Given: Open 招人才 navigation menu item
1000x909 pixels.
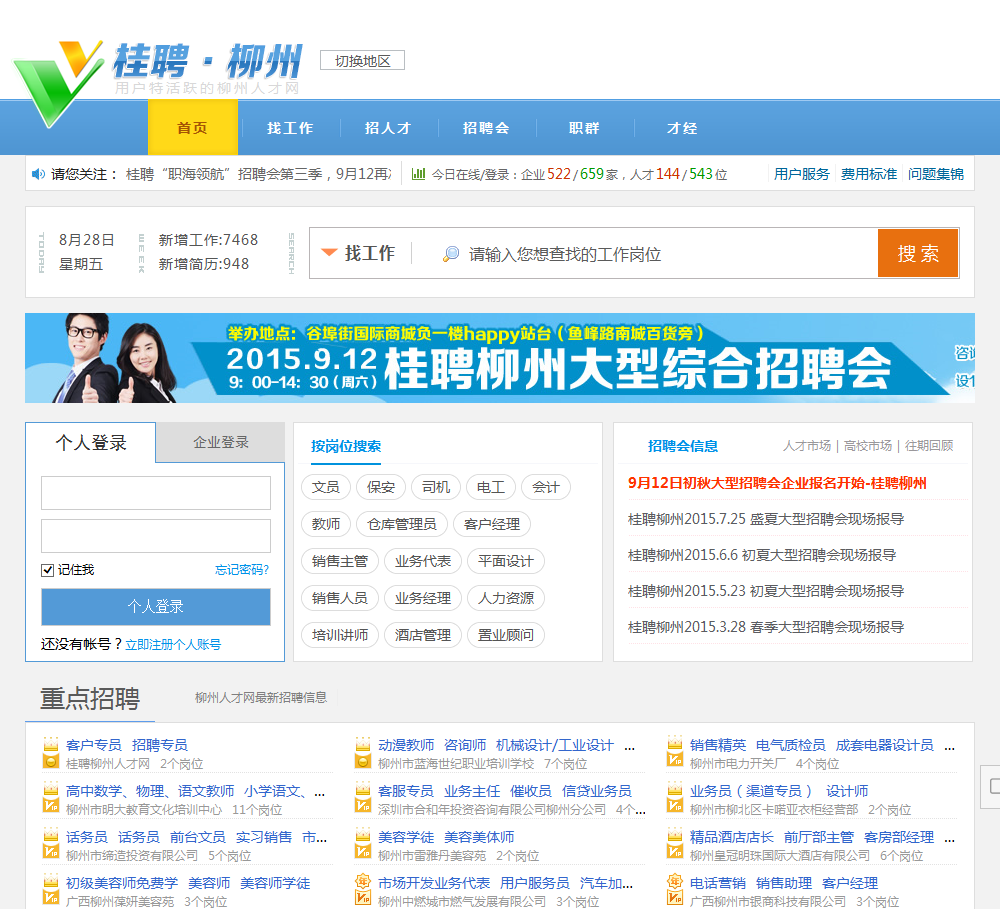Looking at the screenshot, I should click(x=388, y=128).
